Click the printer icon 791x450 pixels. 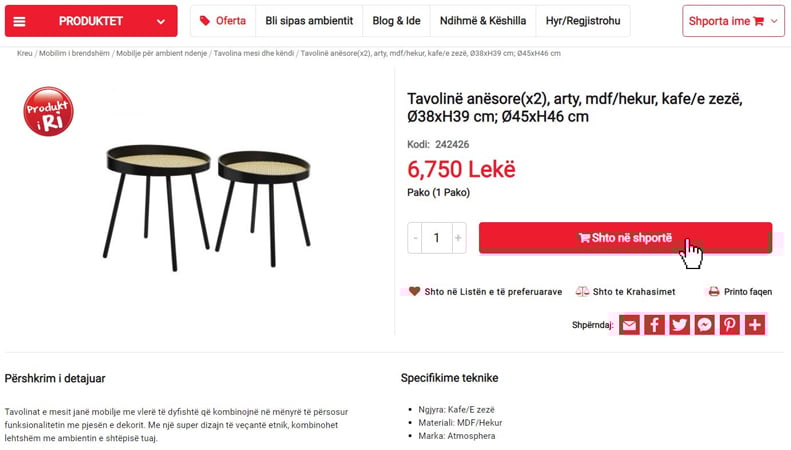pos(713,292)
